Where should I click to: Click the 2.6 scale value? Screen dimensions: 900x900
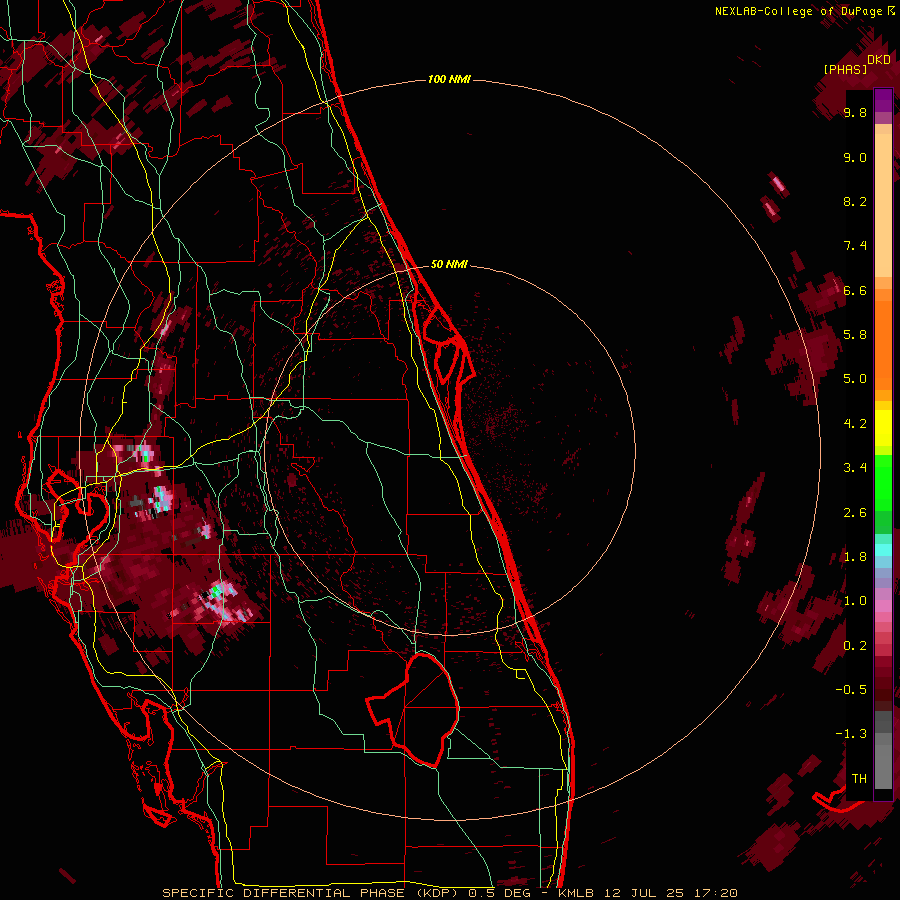tap(855, 512)
